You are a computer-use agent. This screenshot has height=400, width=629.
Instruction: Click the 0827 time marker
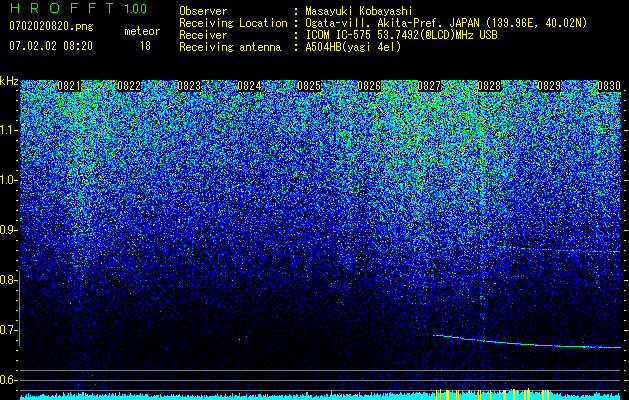429,86
